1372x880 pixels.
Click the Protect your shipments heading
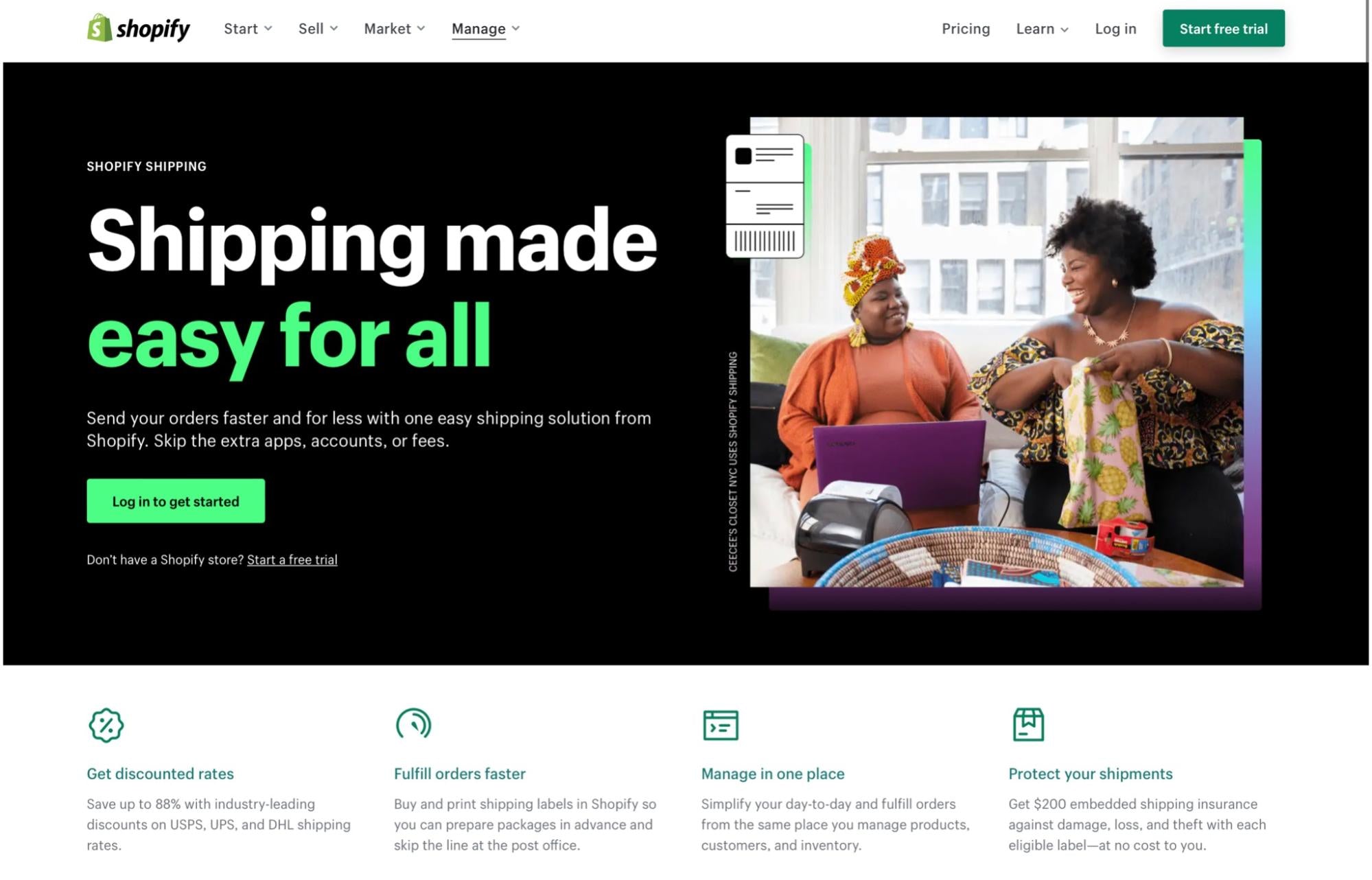[x=1091, y=774]
